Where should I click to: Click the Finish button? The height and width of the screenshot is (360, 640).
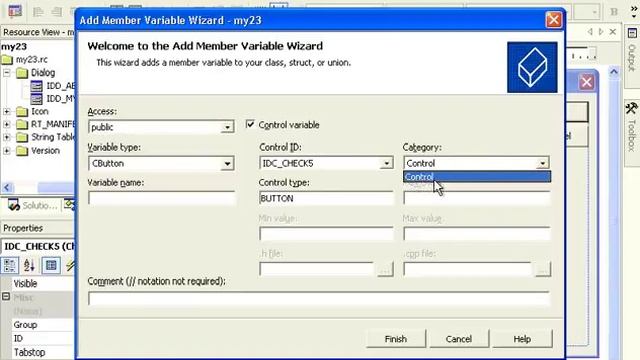[396, 339]
